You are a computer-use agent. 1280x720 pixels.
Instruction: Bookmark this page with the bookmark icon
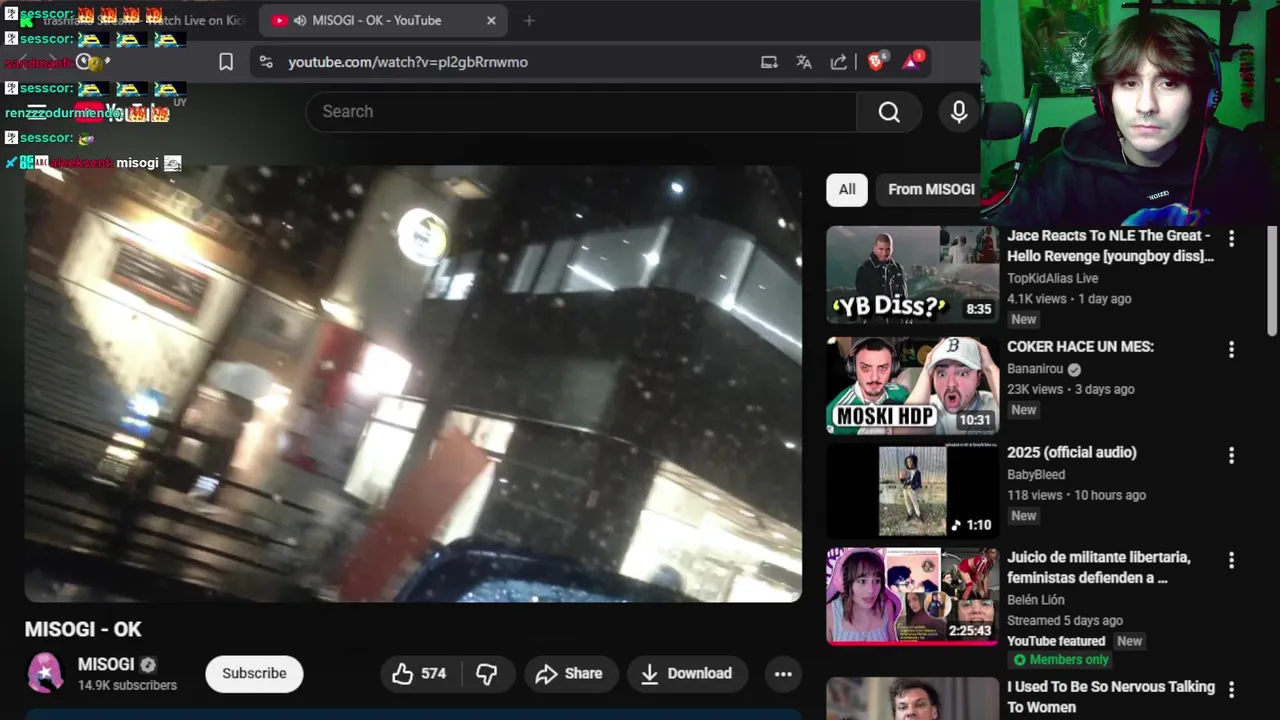pyautogui.click(x=226, y=62)
